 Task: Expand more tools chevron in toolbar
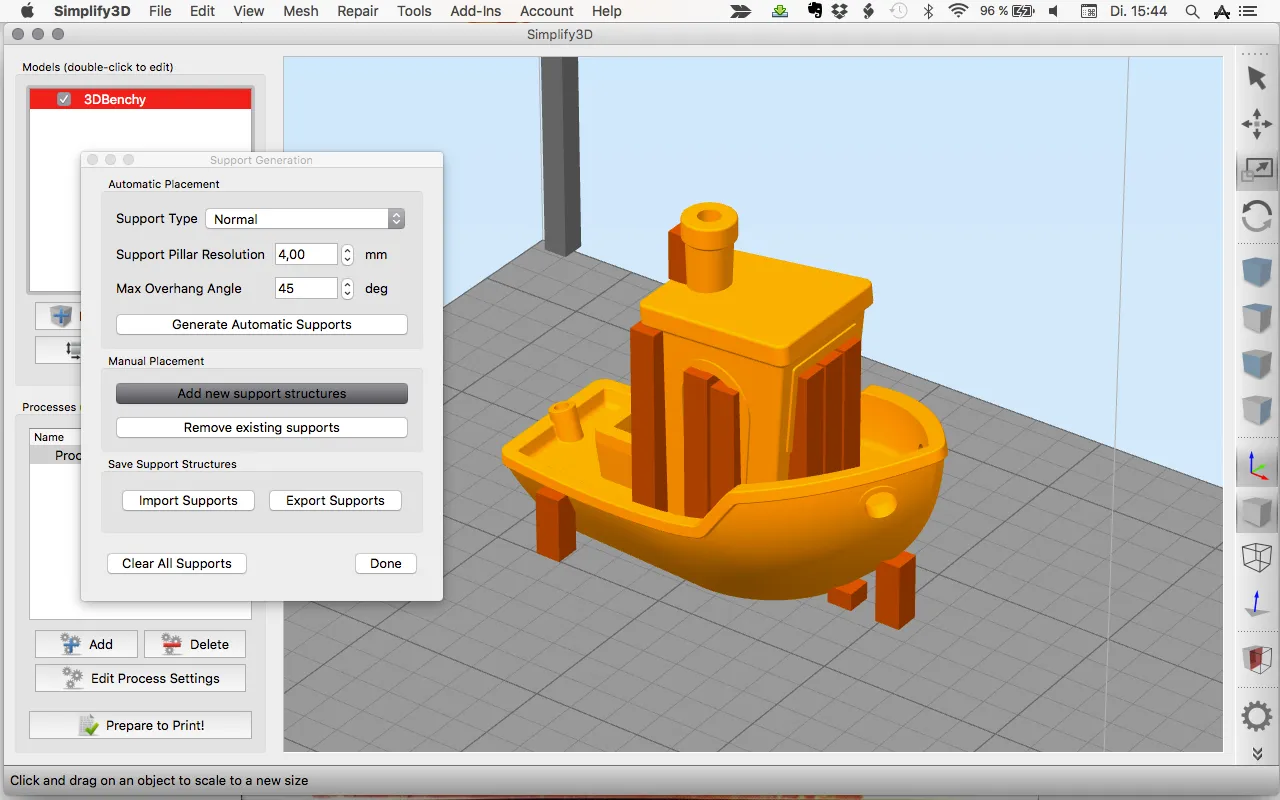[x=1257, y=754]
